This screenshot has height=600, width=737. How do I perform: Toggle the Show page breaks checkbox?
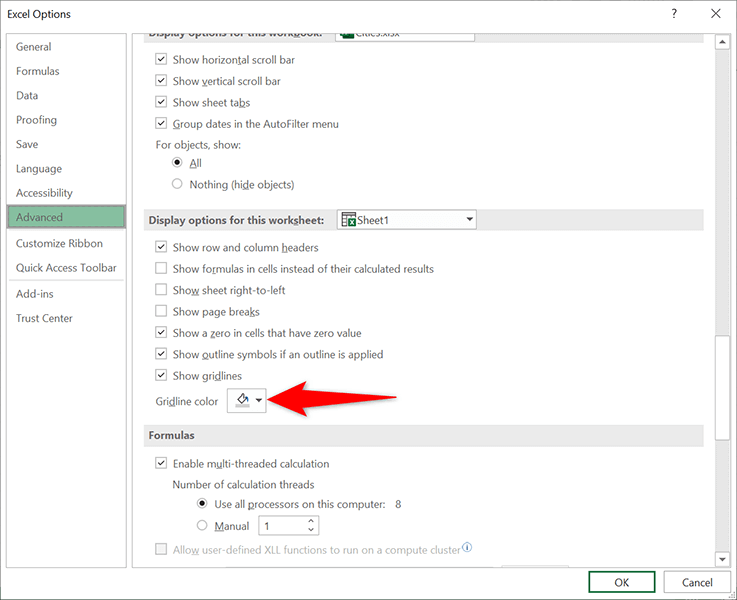tap(161, 311)
